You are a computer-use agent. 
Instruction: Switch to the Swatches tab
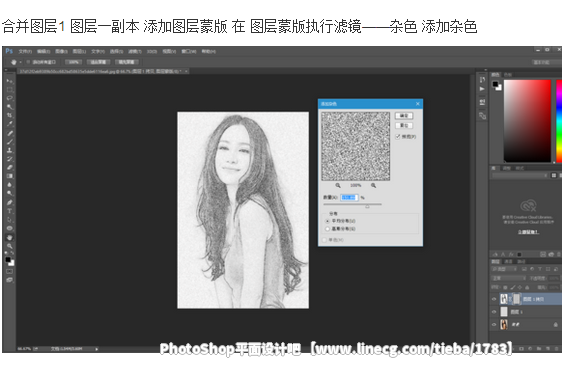tap(508, 75)
